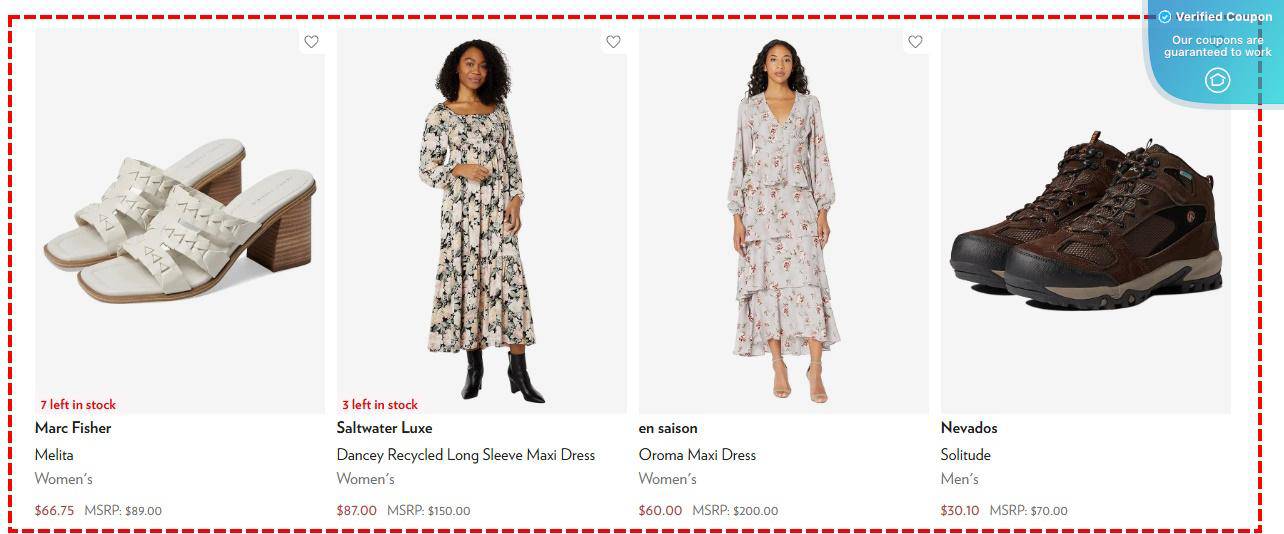
Task: Open the Melita product link
Action: coord(54,455)
